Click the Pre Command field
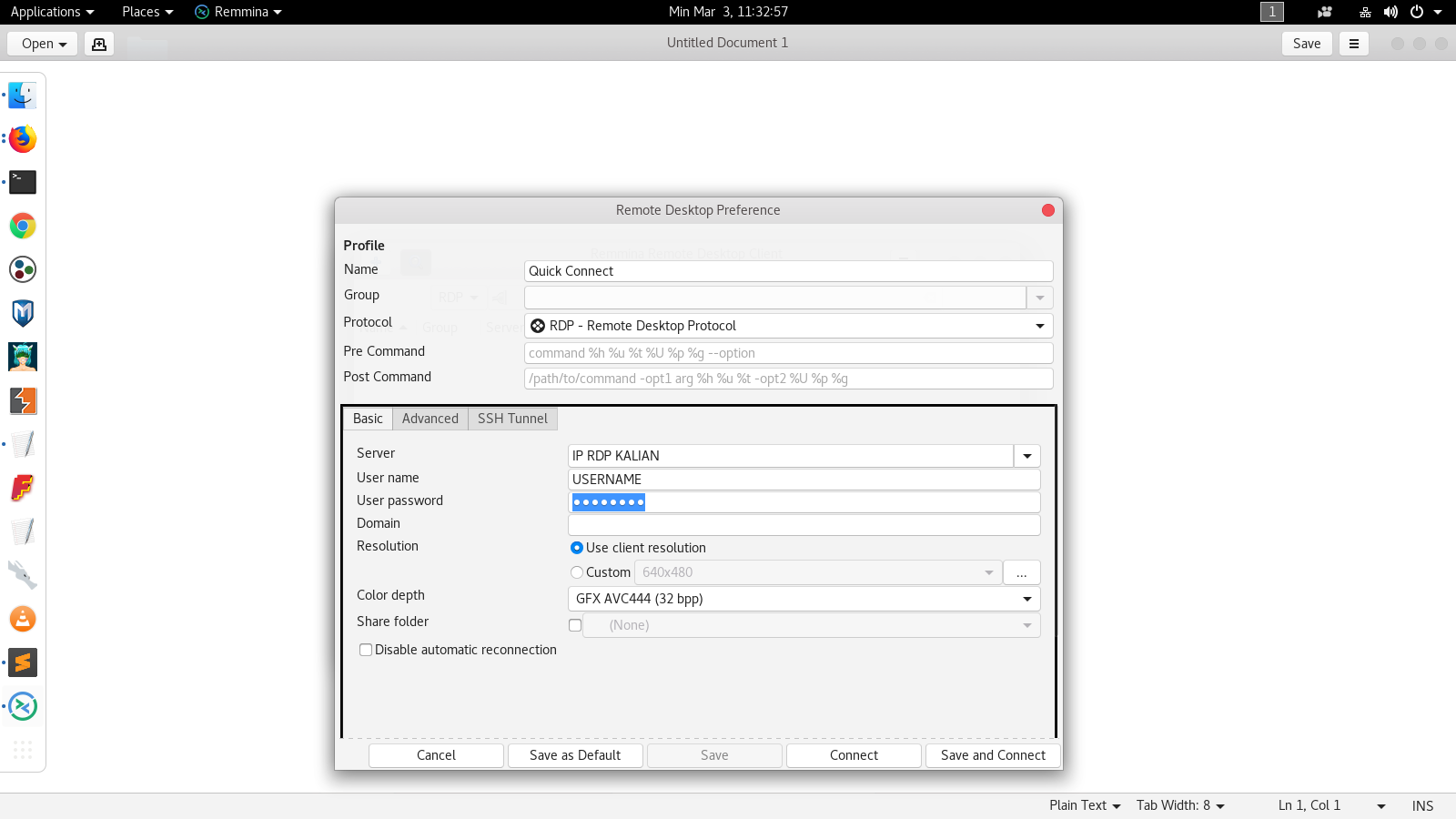 pos(789,353)
